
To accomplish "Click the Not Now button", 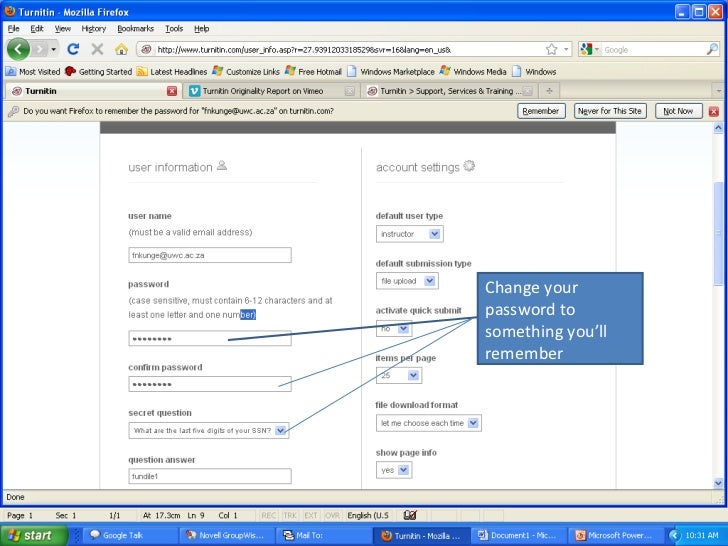I will pos(678,111).
